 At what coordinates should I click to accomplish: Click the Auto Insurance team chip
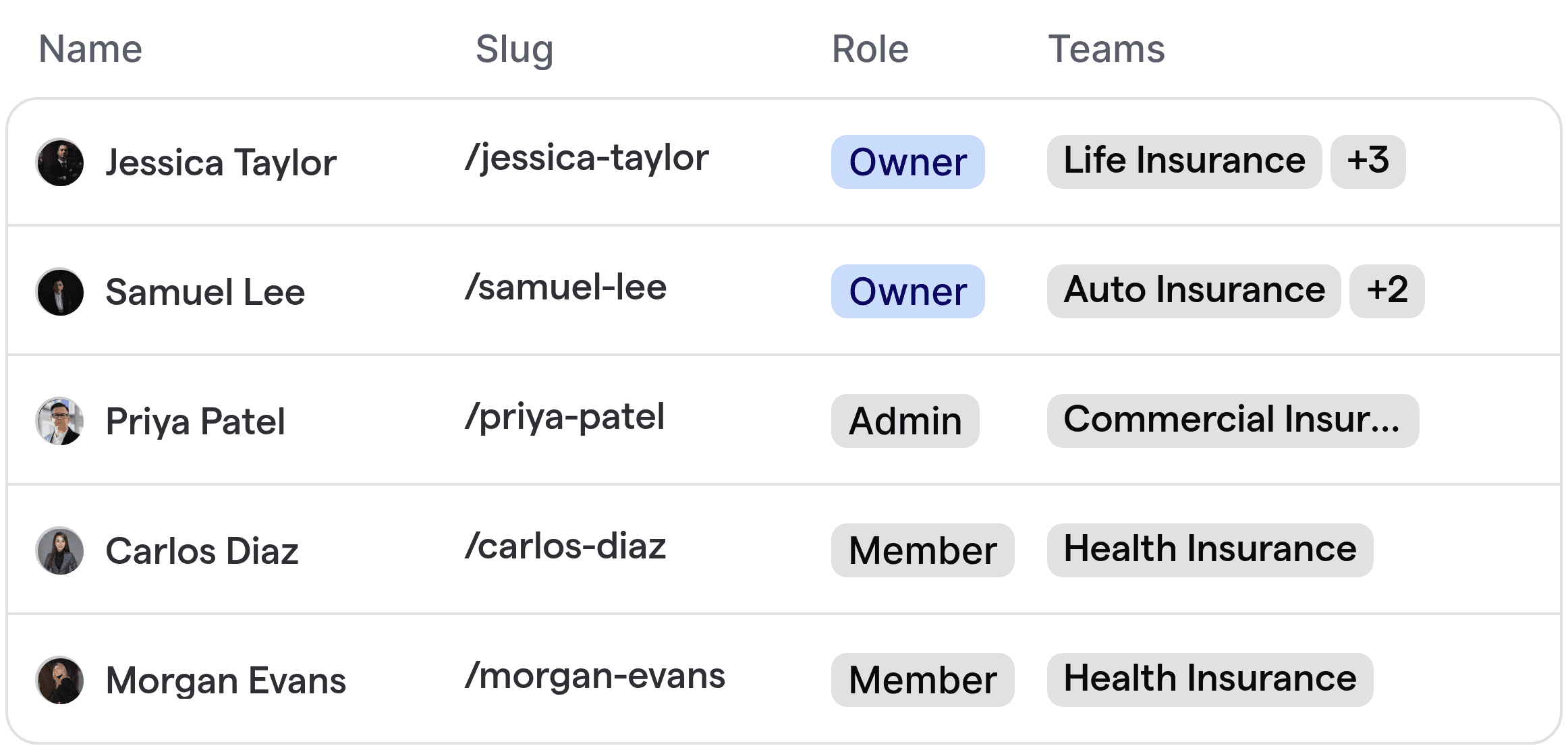[x=1194, y=290]
